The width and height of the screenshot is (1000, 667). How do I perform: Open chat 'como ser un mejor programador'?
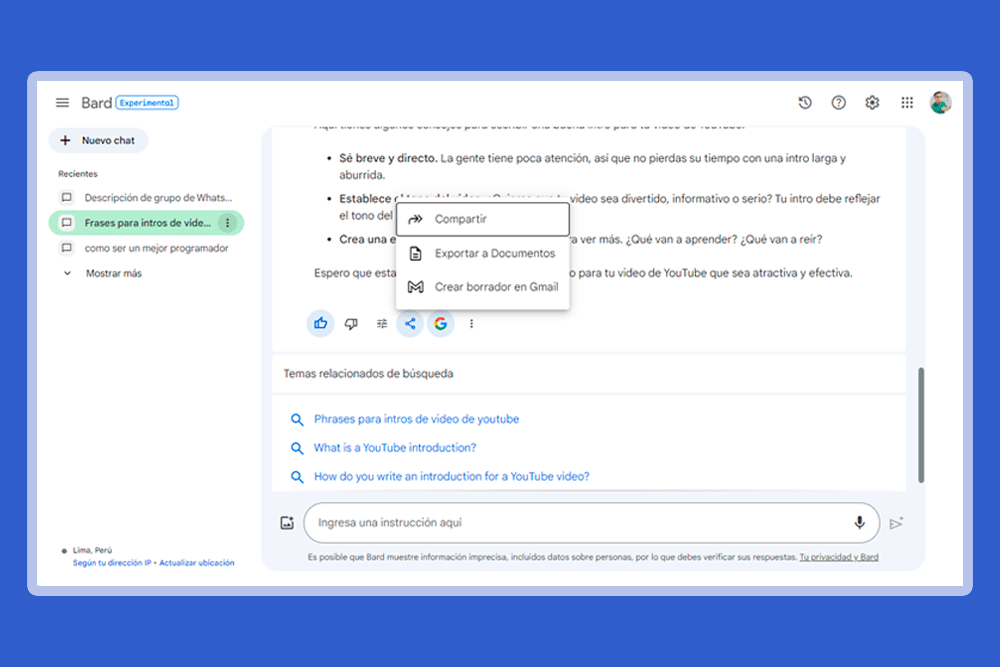pyautogui.click(x=146, y=248)
